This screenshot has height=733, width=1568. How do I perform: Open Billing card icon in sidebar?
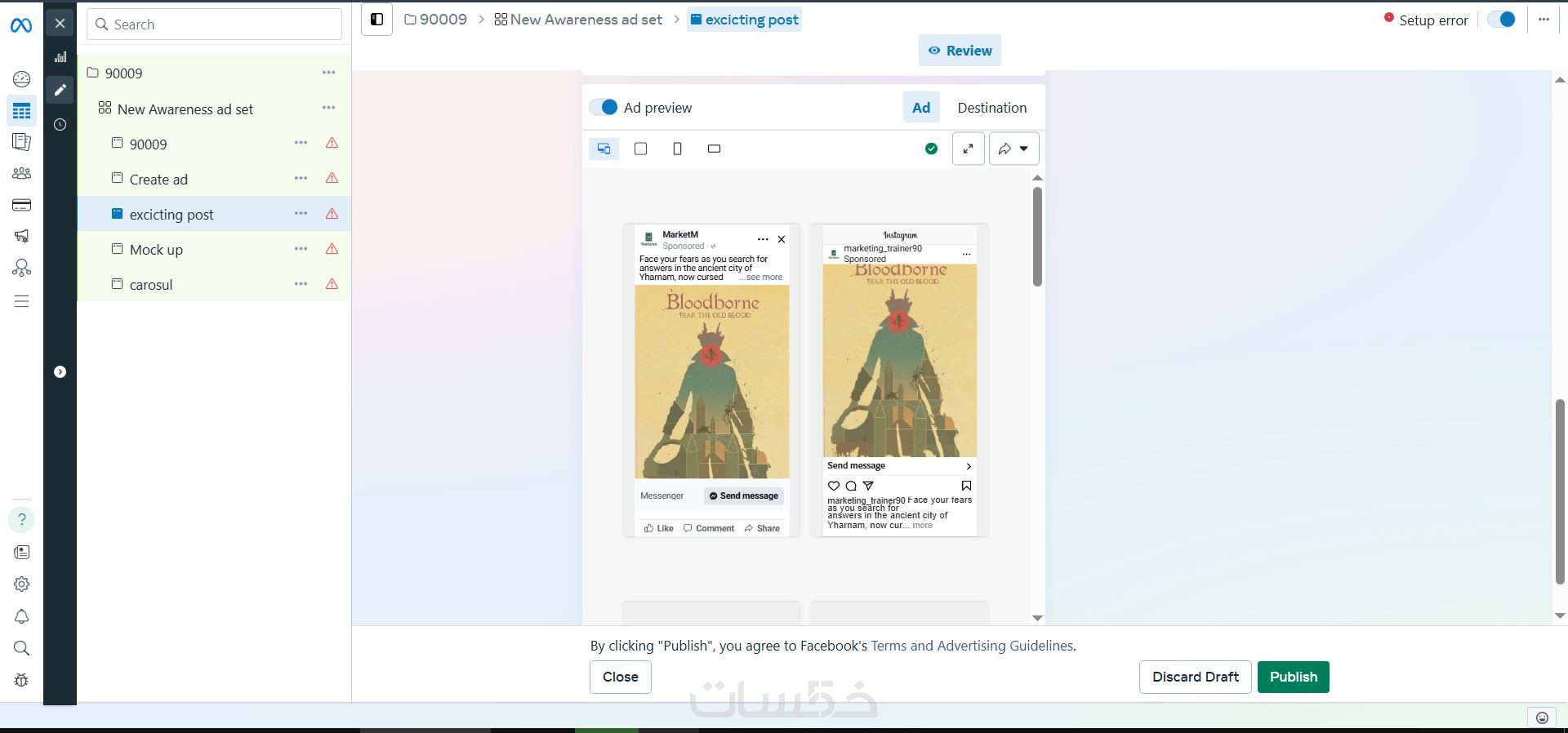click(x=22, y=205)
